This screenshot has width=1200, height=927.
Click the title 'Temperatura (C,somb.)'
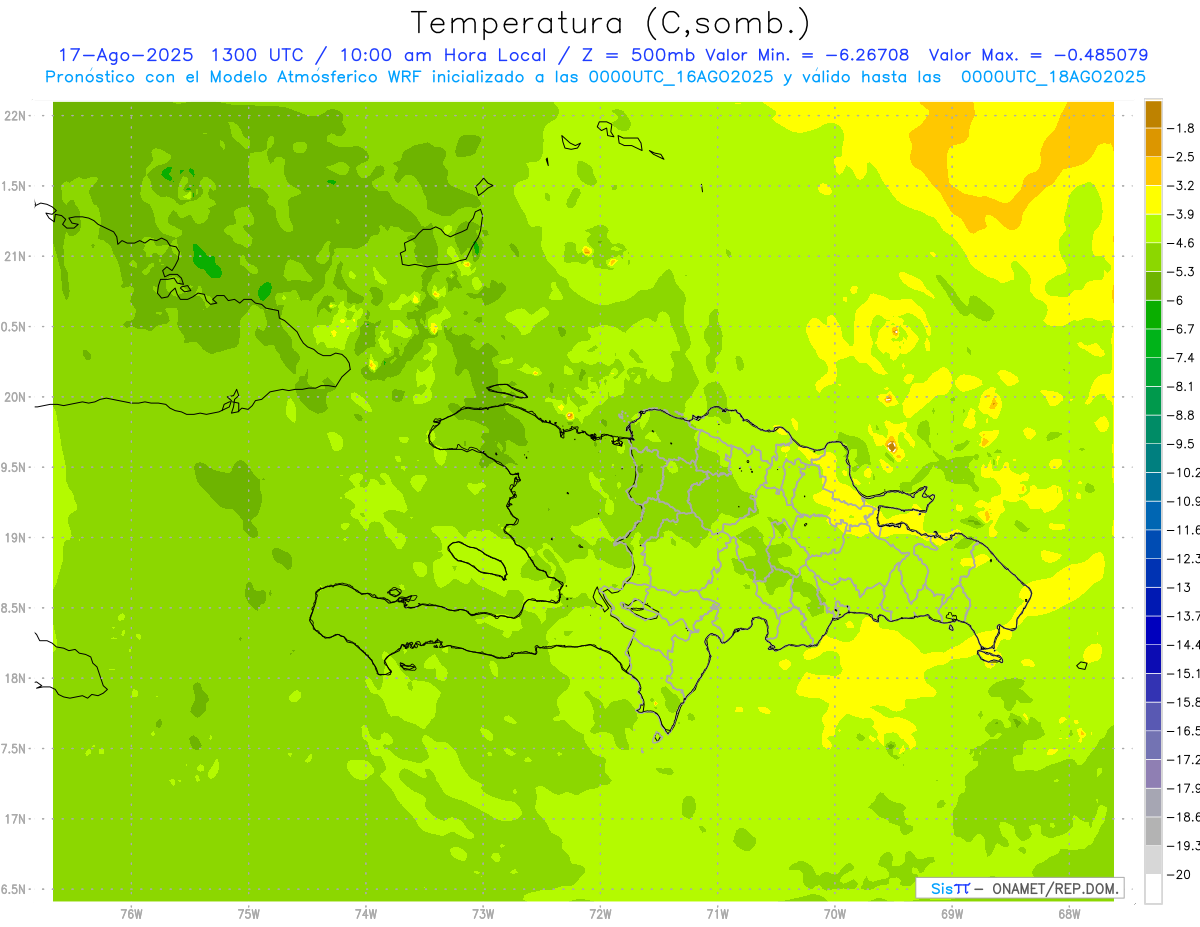(x=611, y=23)
